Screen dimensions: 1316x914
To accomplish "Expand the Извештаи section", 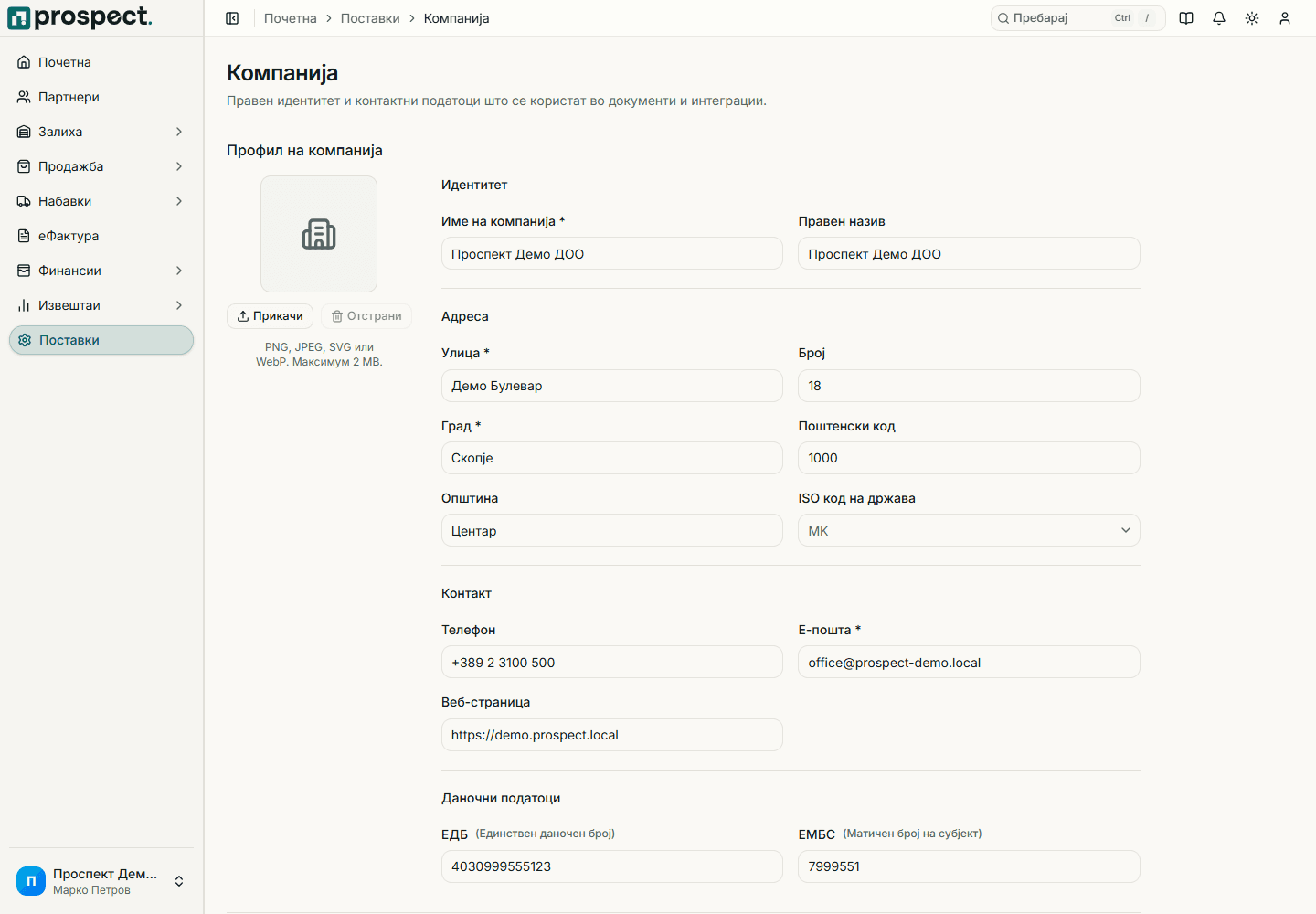I will 101,305.
